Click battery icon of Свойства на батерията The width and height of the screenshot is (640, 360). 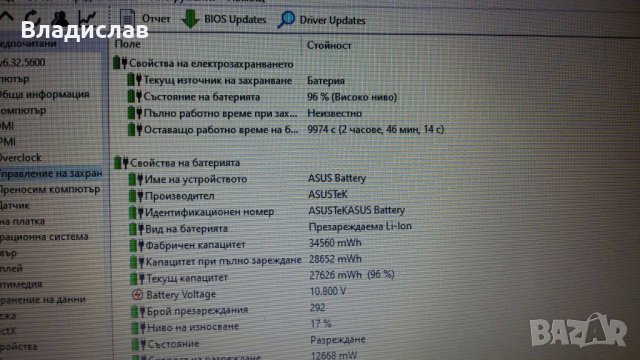pos(121,162)
